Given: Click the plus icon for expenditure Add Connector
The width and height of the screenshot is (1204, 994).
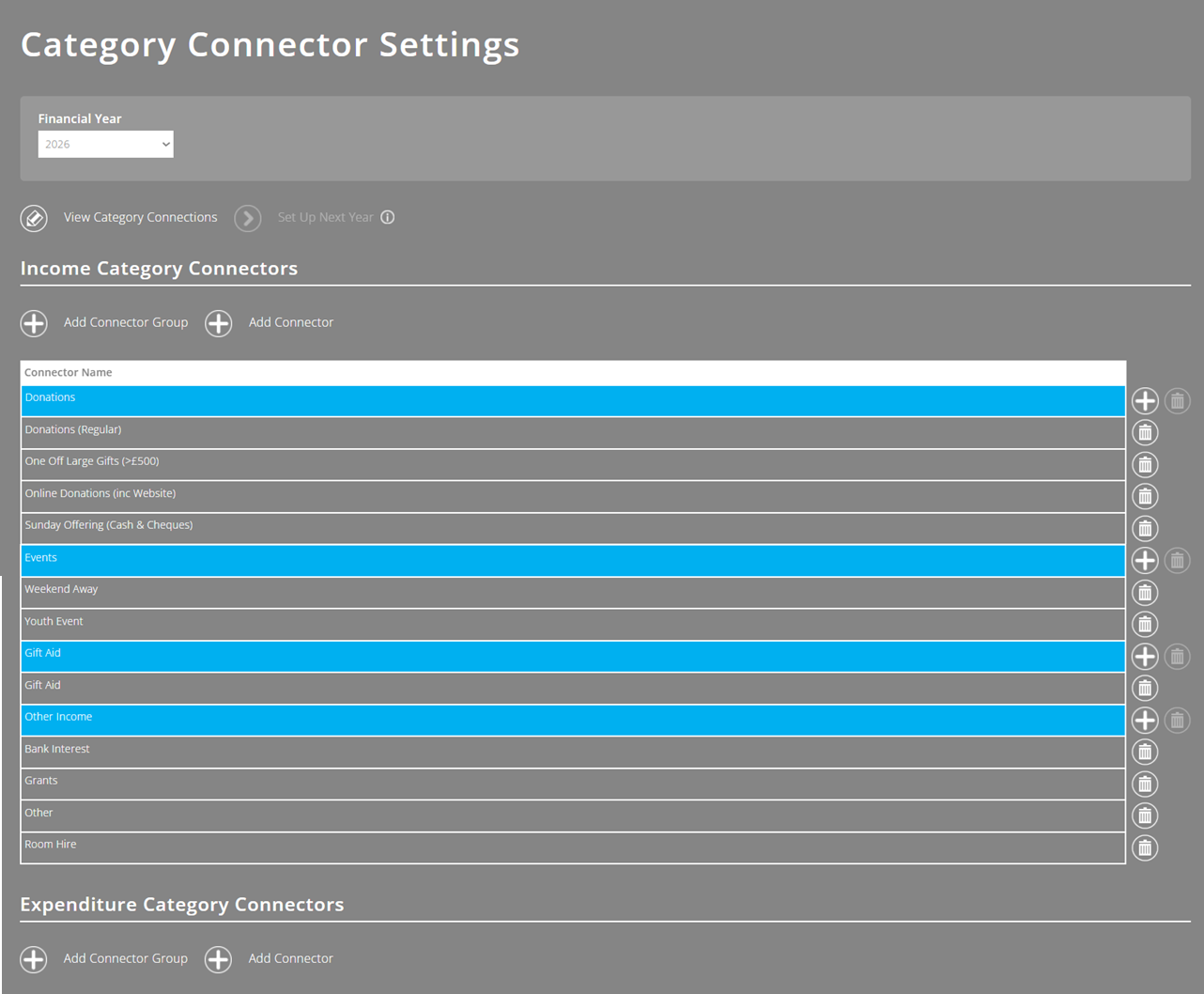Looking at the screenshot, I should [219, 959].
